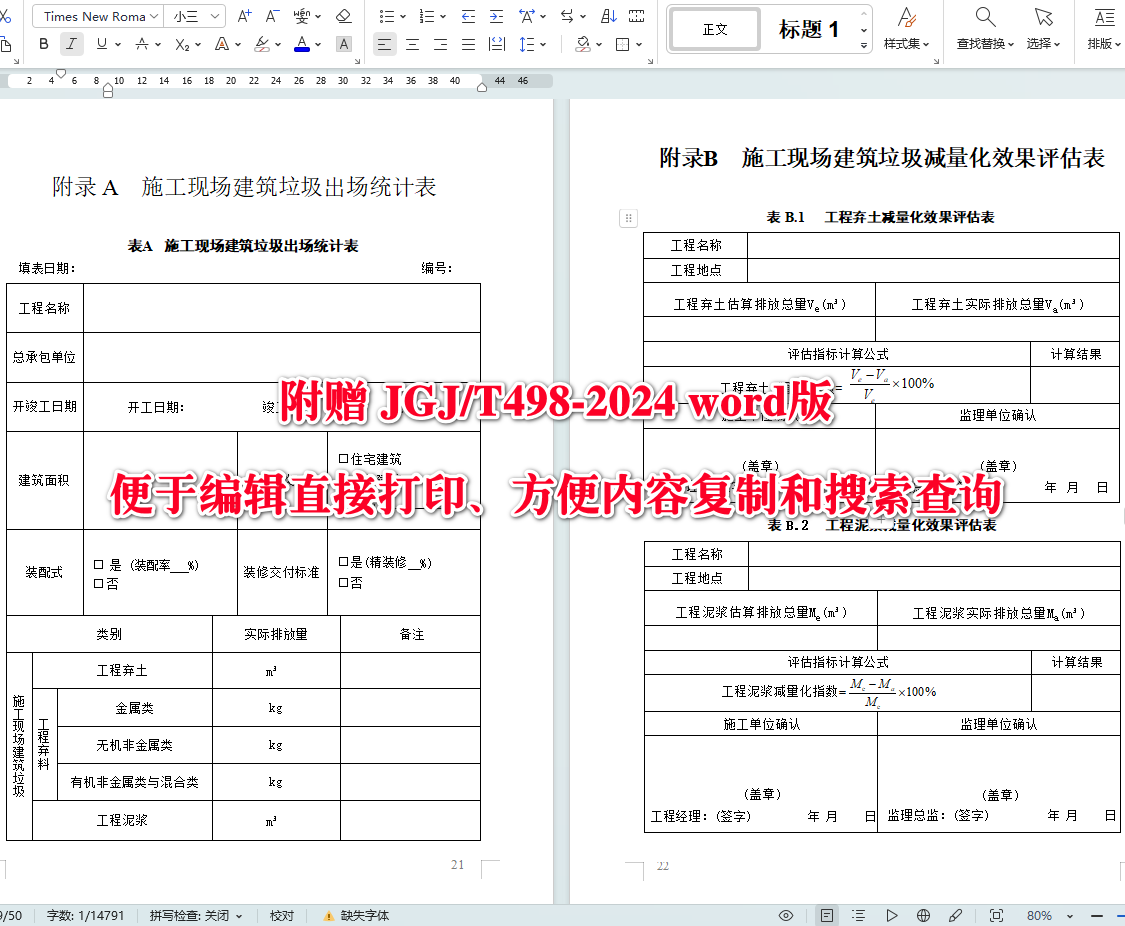Image resolution: width=1125 pixels, height=926 pixels.
Task: Select the 正文 style
Action: pos(714,29)
